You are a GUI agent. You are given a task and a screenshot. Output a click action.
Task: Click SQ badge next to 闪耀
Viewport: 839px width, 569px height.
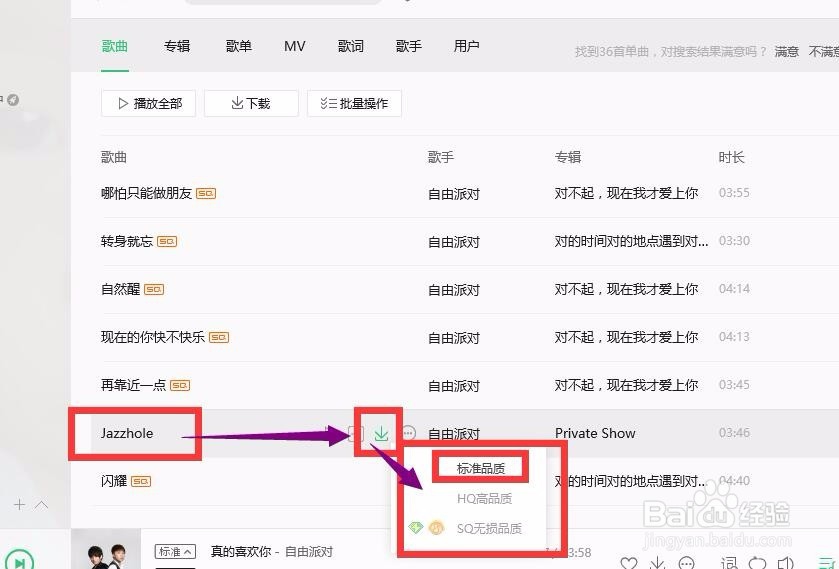tap(141, 481)
